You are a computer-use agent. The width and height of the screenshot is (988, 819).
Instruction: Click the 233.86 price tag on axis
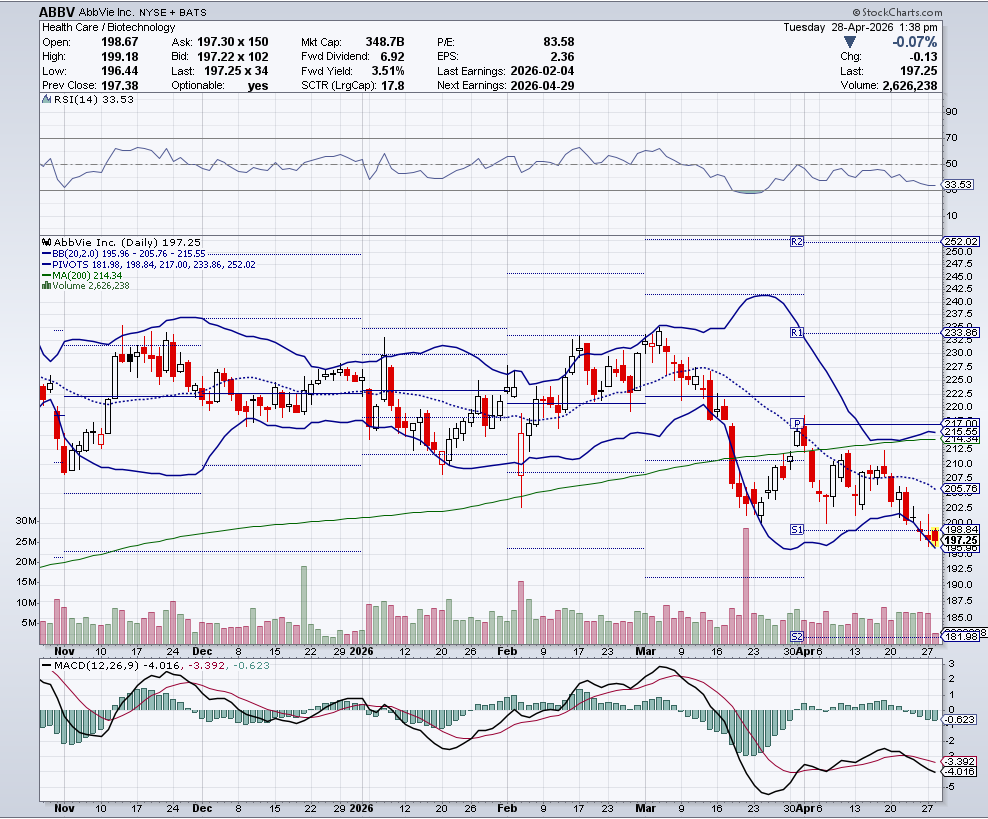coord(961,332)
